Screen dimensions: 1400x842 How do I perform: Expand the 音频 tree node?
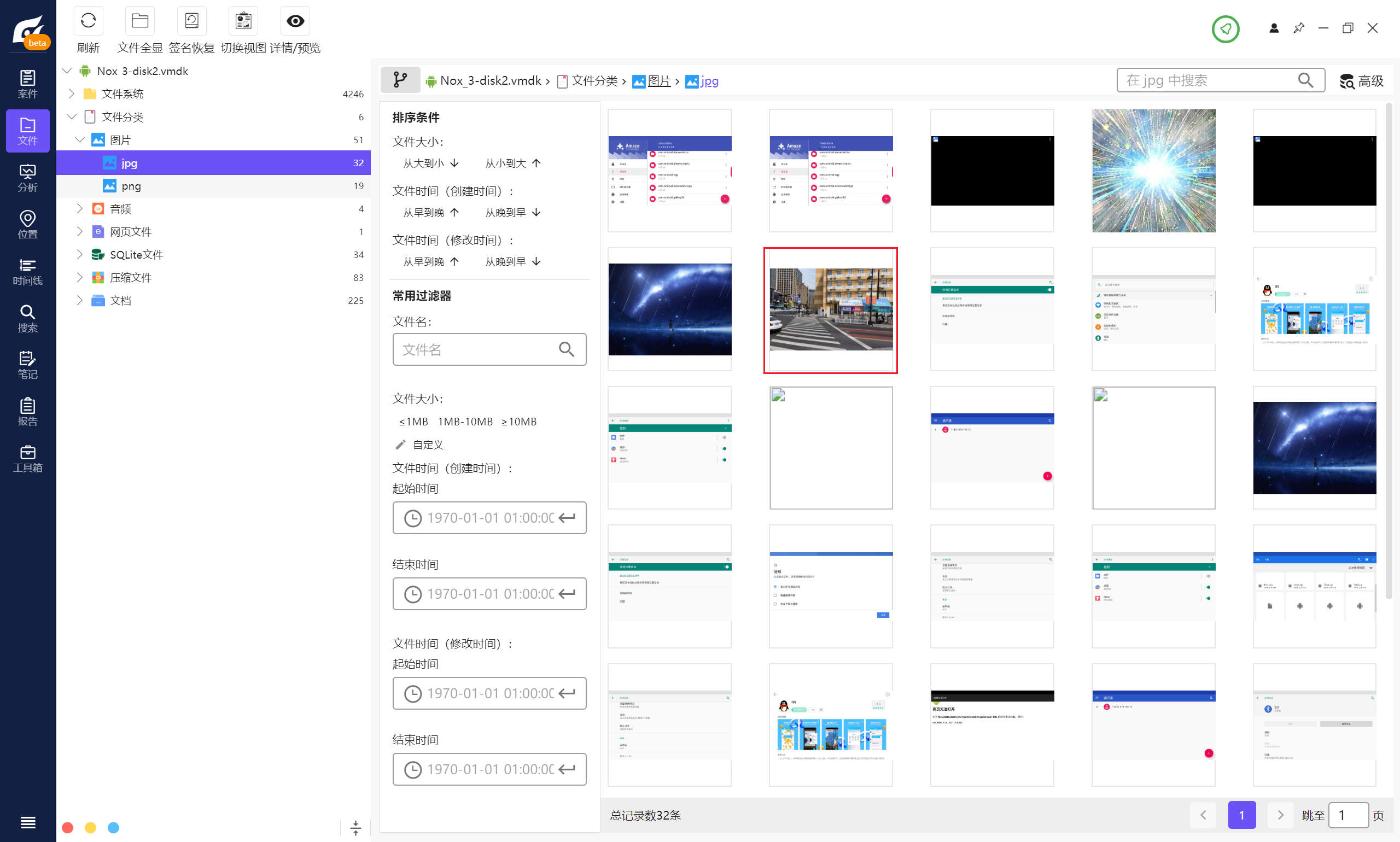[79, 208]
